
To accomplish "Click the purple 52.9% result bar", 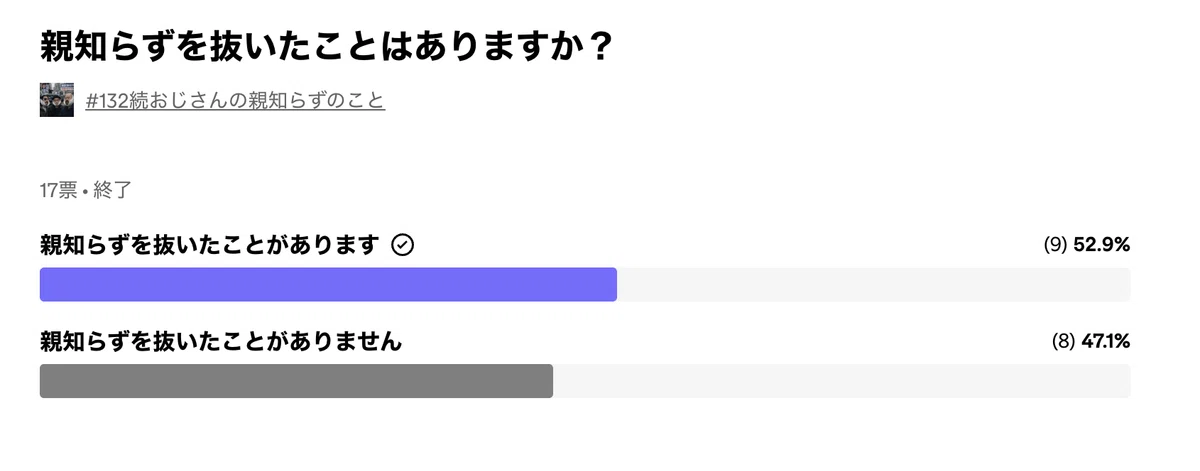I will 328,285.
